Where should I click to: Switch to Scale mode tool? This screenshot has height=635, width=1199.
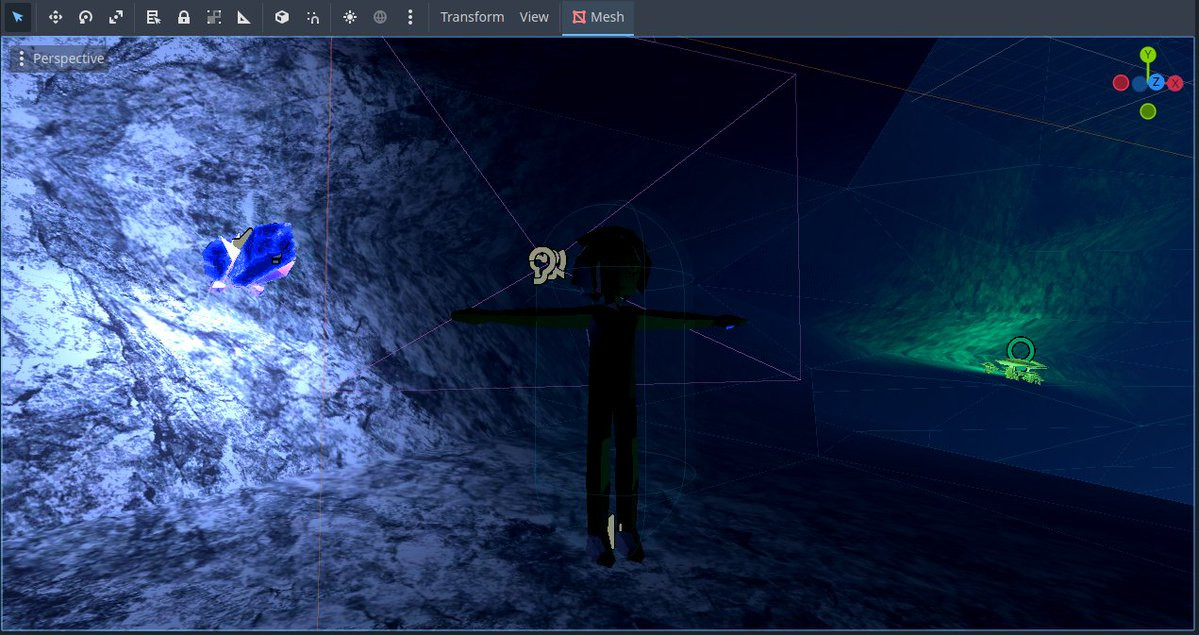[x=115, y=17]
